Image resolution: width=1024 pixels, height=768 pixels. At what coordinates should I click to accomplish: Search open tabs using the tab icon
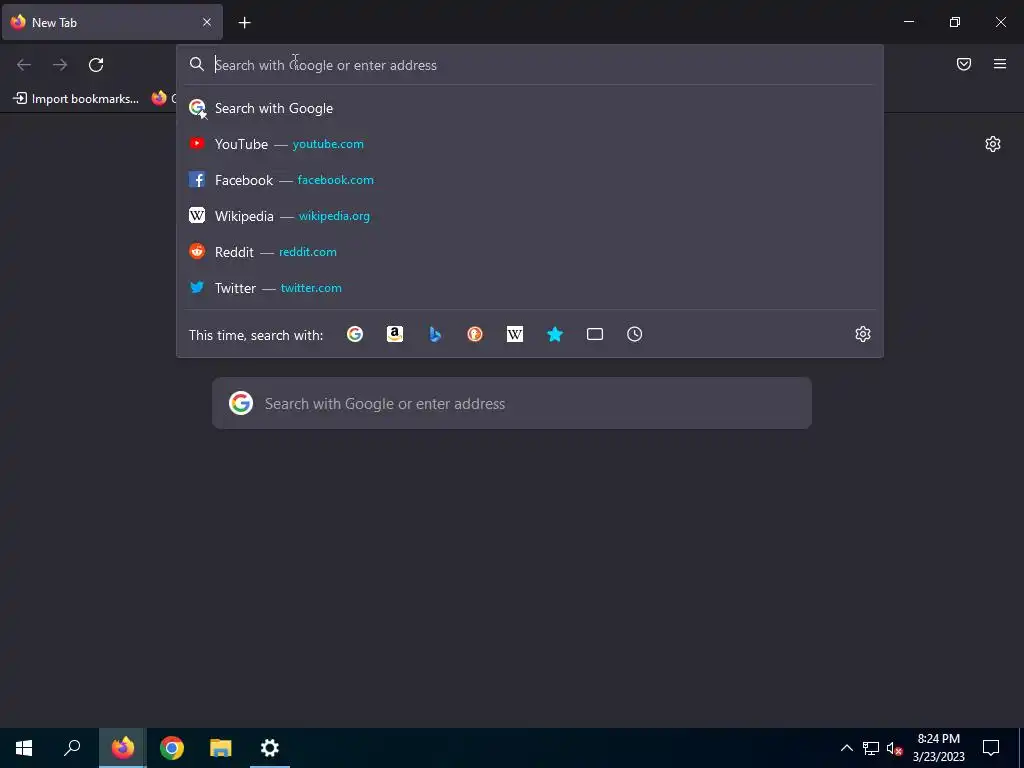[595, 334]
